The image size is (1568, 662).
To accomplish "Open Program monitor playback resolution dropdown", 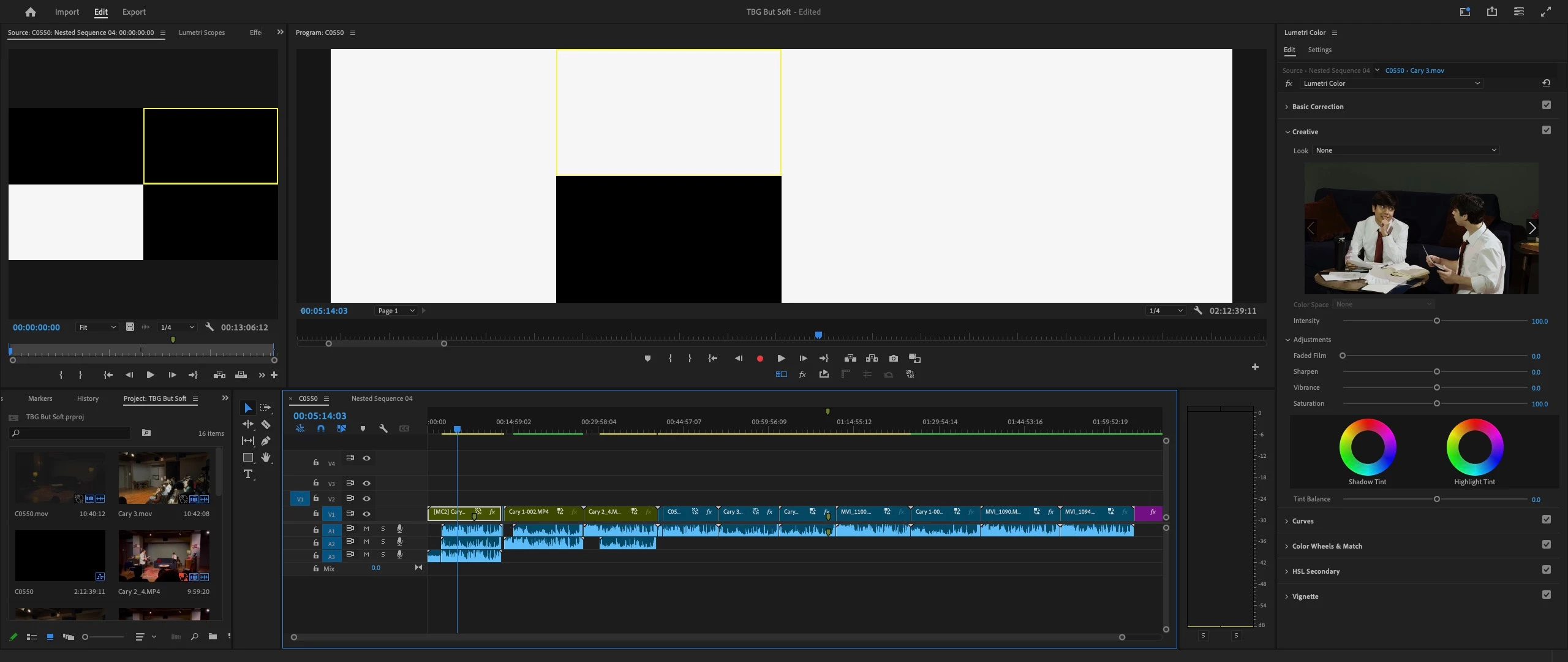I will 1166,311.
